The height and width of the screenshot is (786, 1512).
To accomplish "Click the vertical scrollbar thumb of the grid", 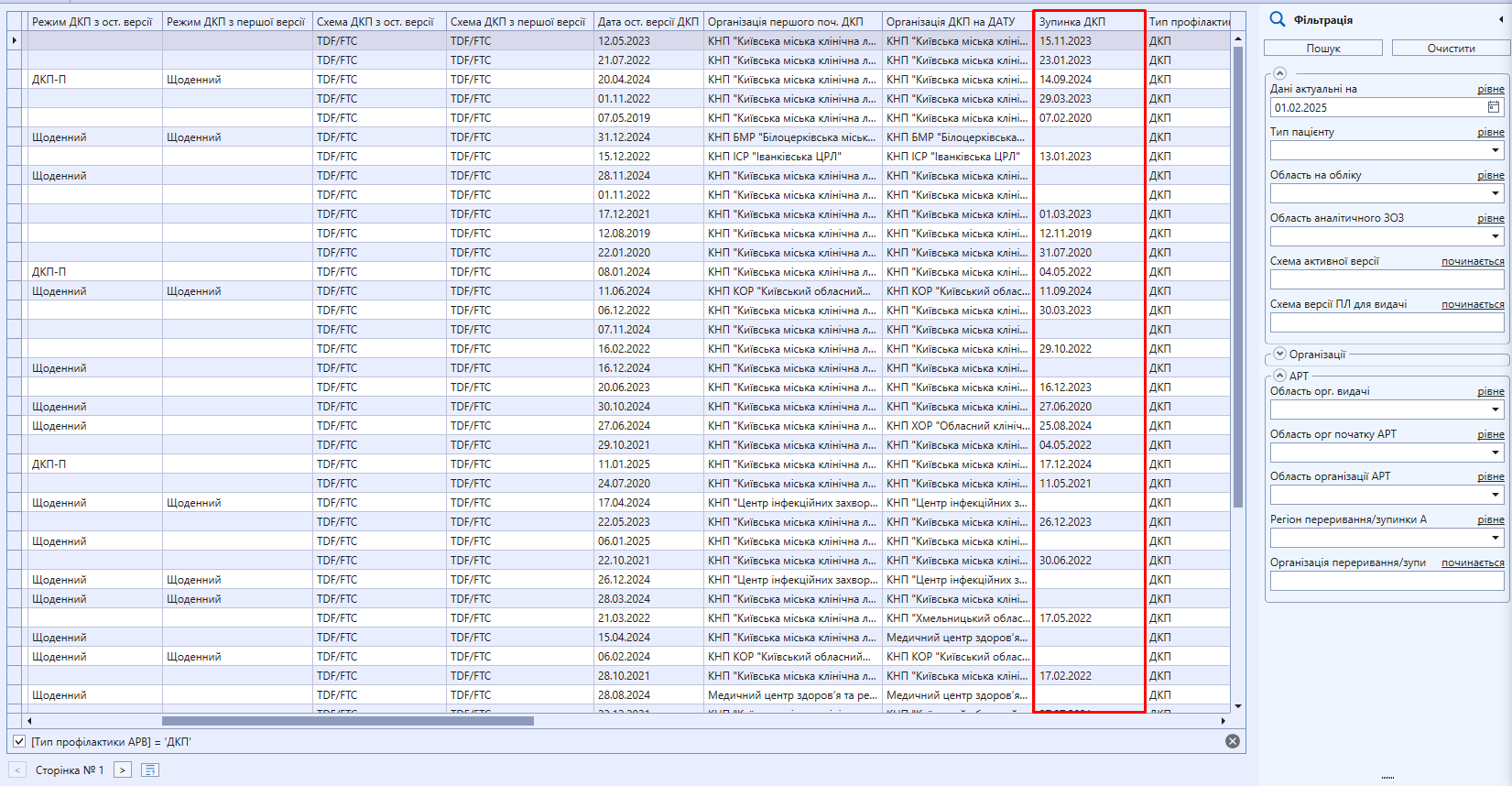I will pyautogui.click(x=1238, y=277).
